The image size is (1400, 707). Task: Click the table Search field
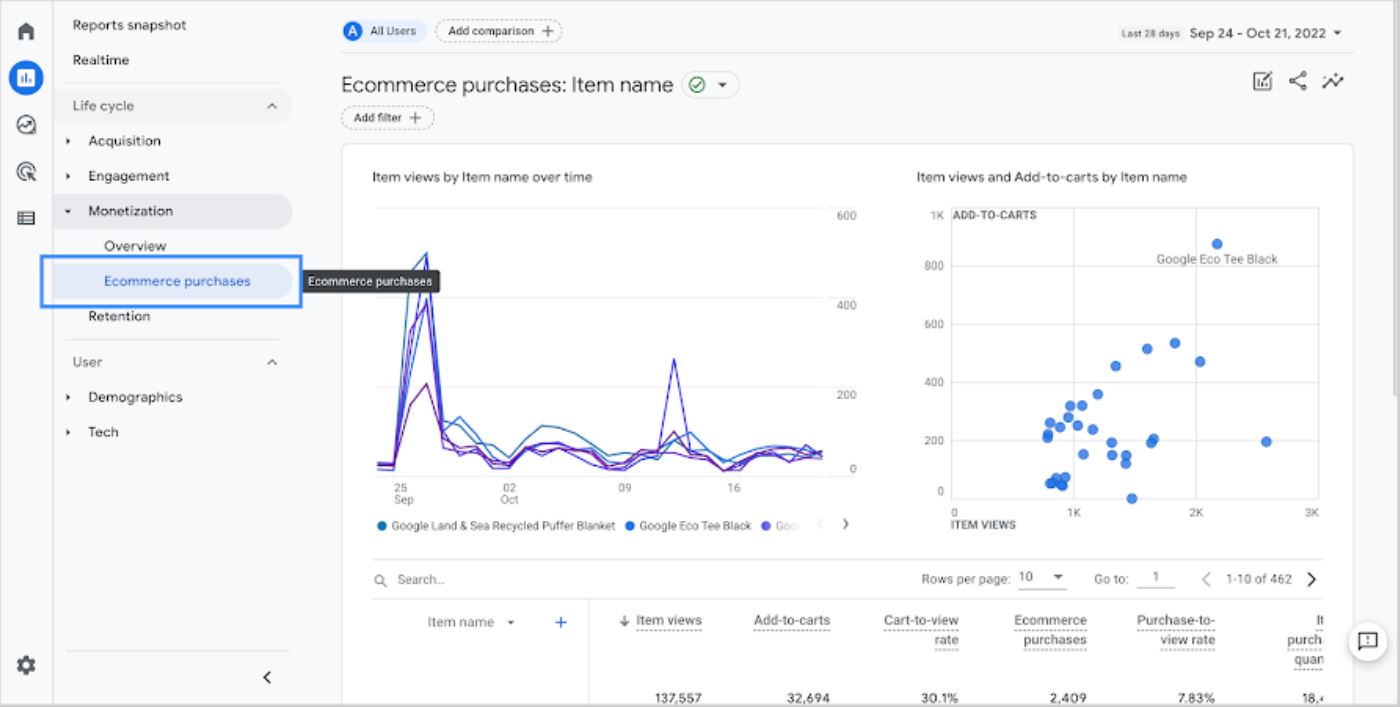coord(640,580)
